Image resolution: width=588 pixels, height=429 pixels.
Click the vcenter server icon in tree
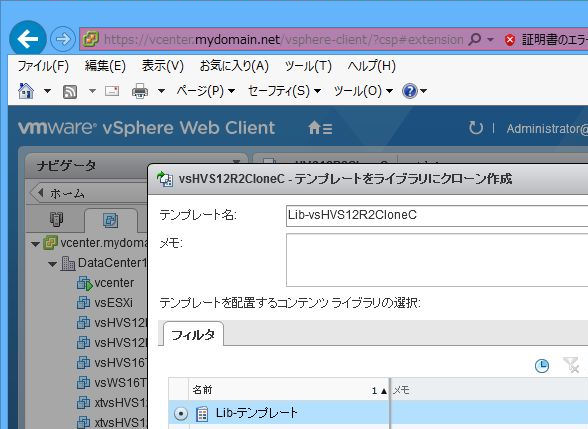click(50, 243)
